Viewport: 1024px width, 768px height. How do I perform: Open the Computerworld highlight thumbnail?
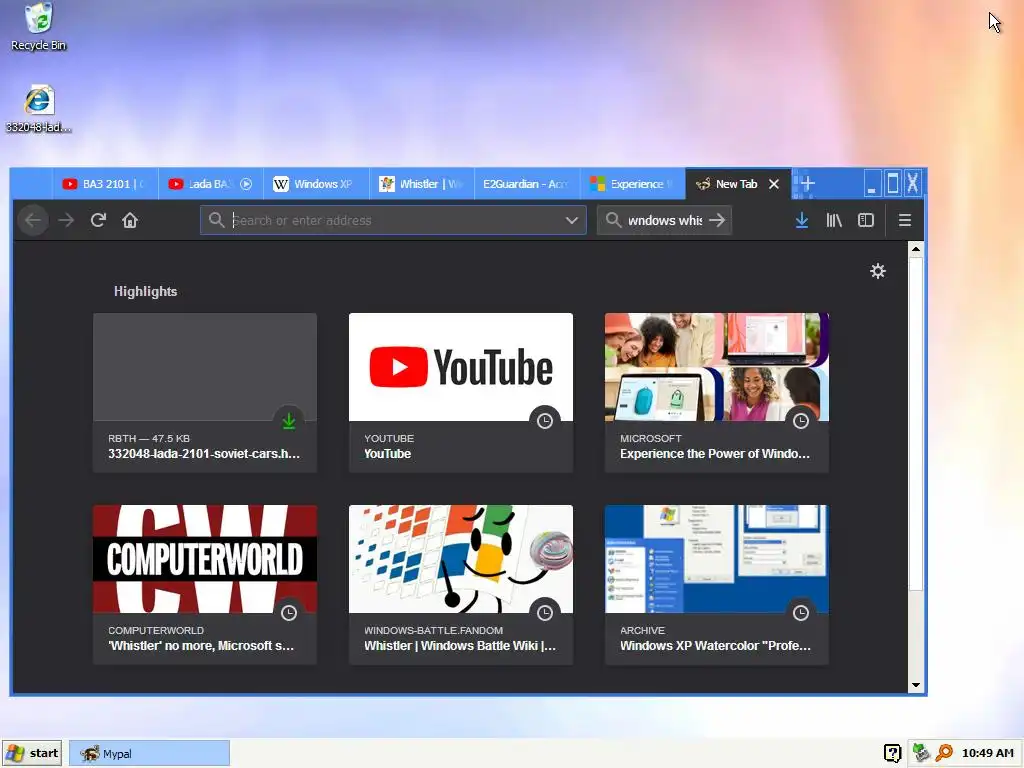[x=205, y=559]
